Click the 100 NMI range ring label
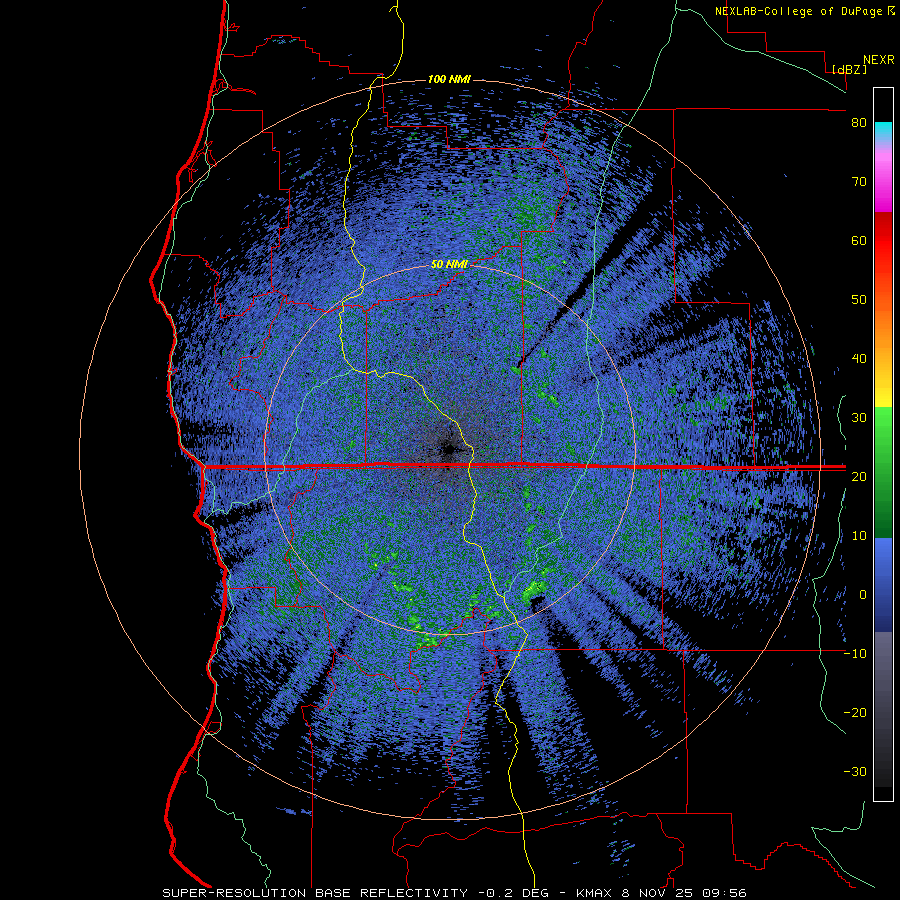Screen dimensions: 900x900 pos(449,79)
